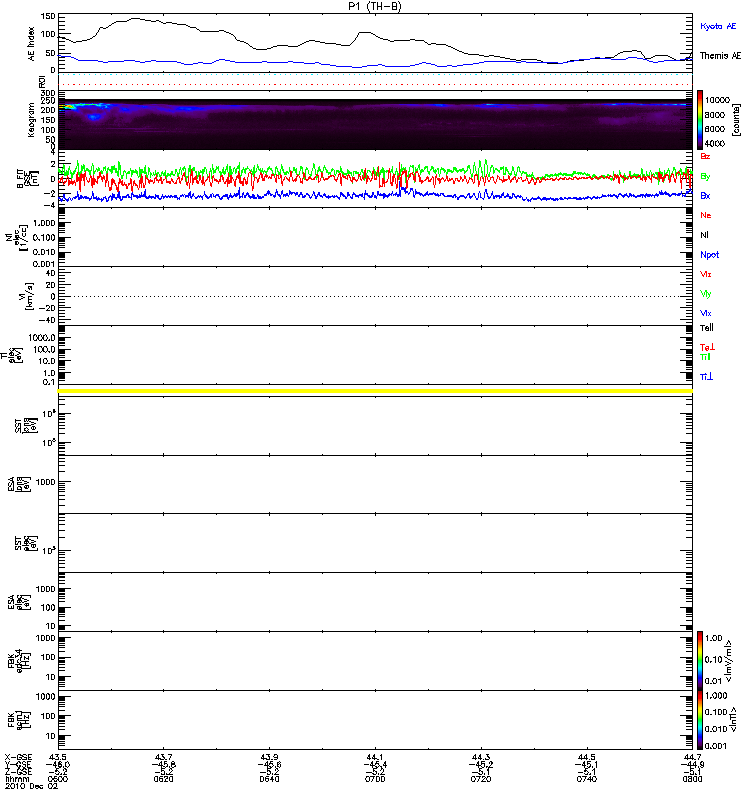Viewport: 750px width, 800px height.
Task: Click the AE Index axis label
Action: (x=32, y=44)
